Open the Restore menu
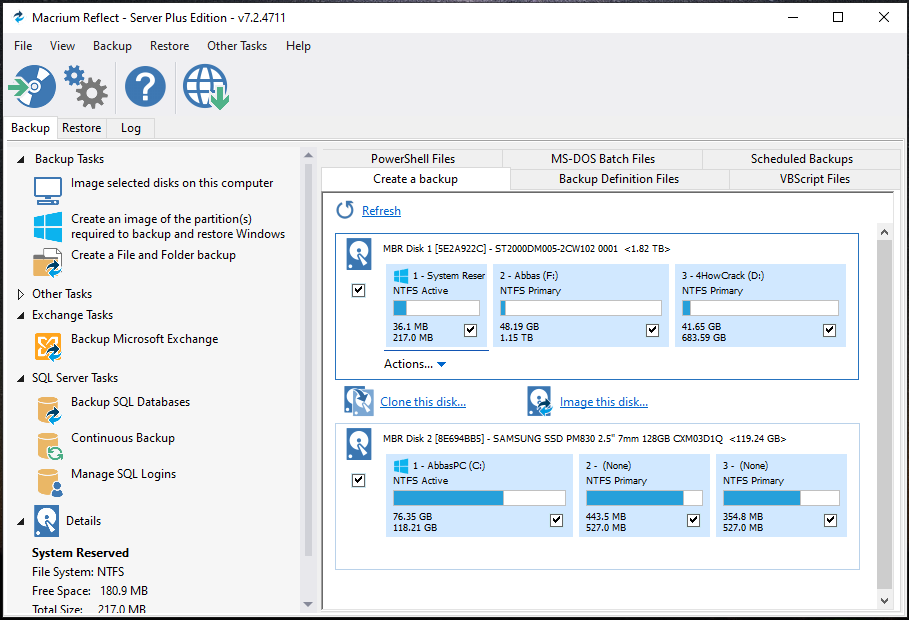Image resolution: width=909 pixels, height=620 pixels. [169, 46]
